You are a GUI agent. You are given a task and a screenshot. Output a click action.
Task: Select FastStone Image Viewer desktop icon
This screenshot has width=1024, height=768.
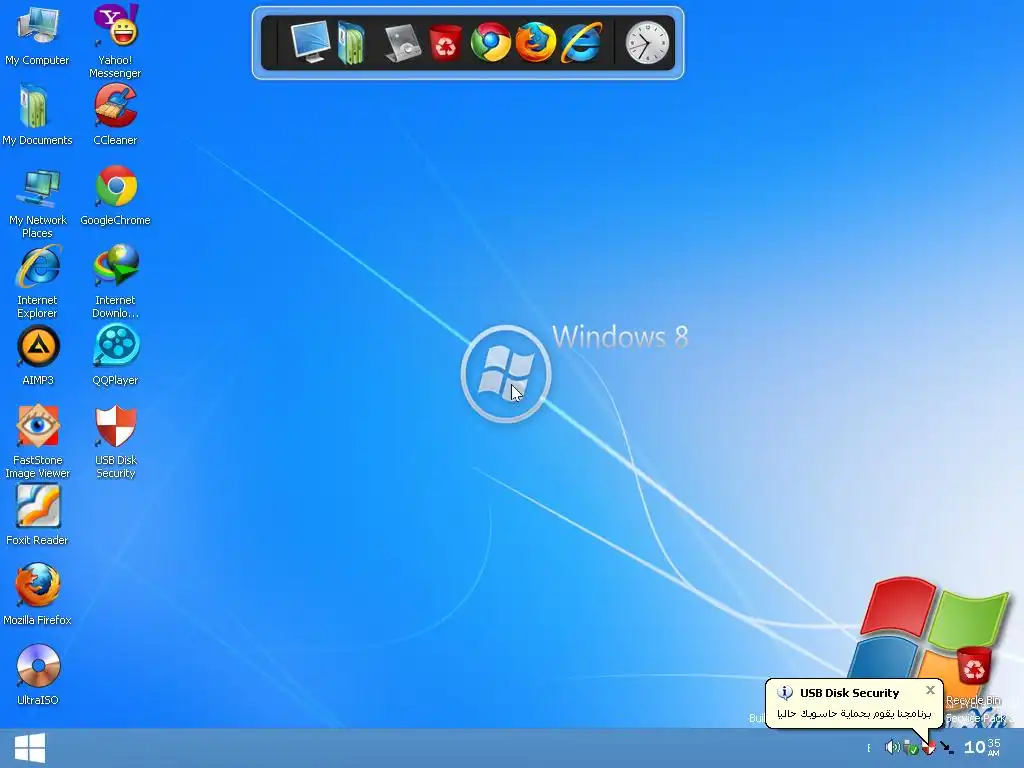37,441
